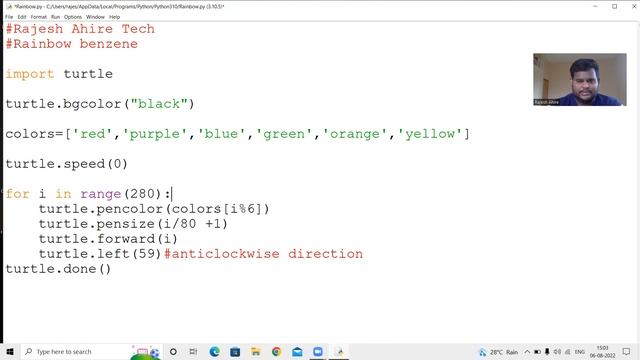
Task: Switch to Zoom app on taskbar
Action: click(318, 351)
